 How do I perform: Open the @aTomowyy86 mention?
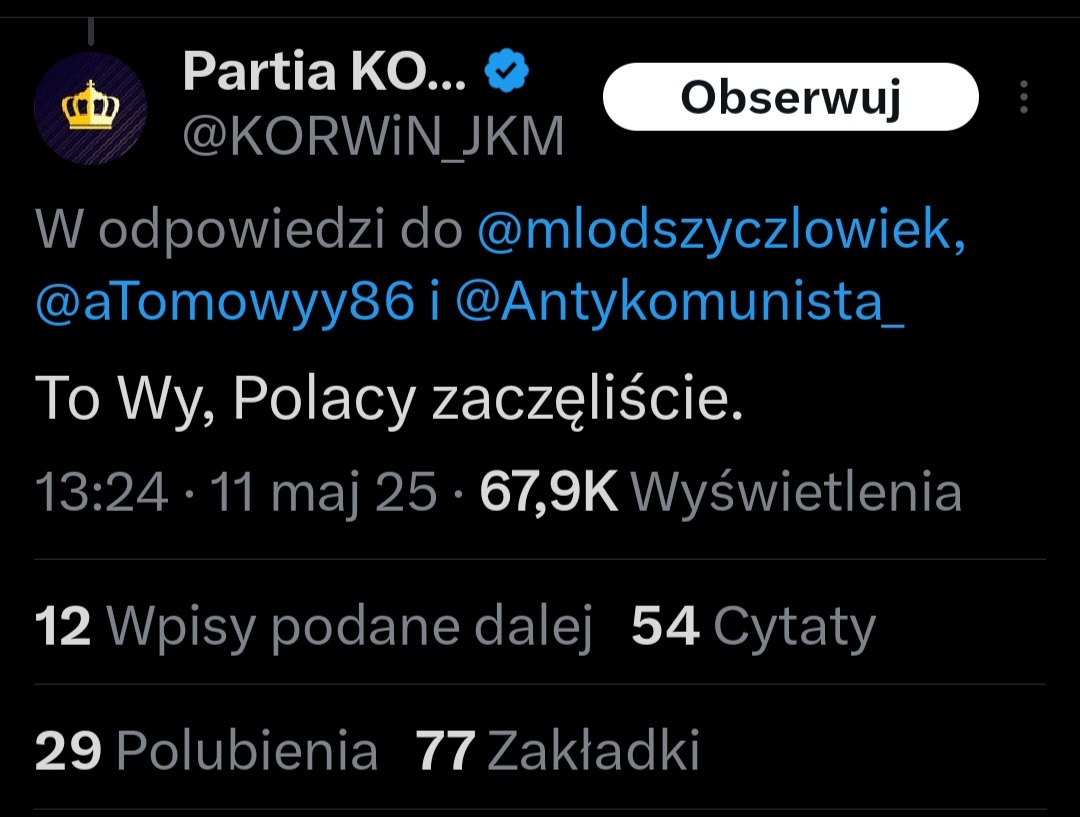(225, 301)
